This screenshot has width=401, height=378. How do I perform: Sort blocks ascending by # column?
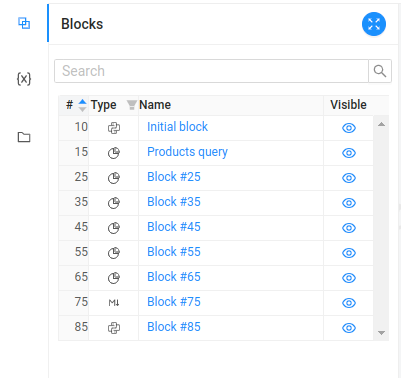coord(82,102)
